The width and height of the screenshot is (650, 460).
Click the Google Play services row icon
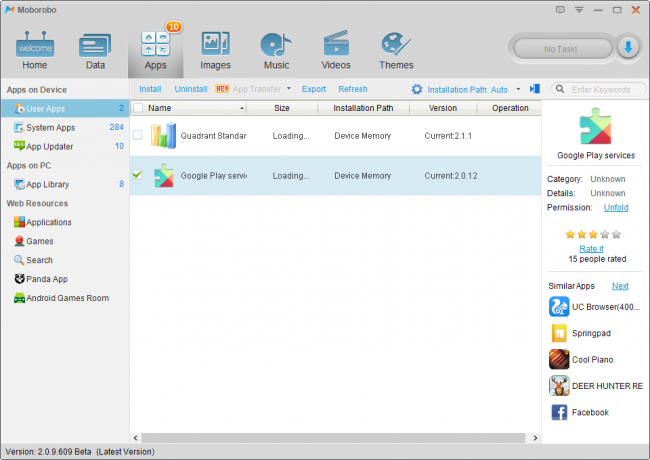163,176
